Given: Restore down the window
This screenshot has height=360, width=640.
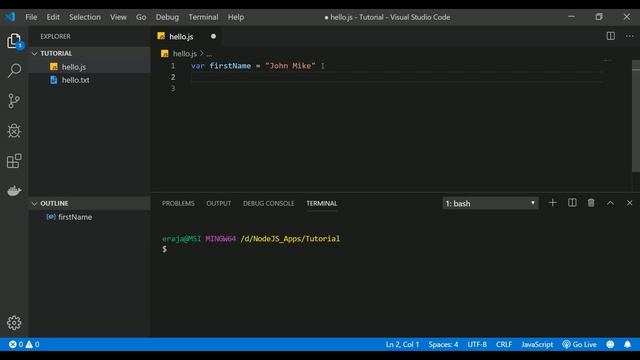Looking at the screenshot, I should [599, 17].
